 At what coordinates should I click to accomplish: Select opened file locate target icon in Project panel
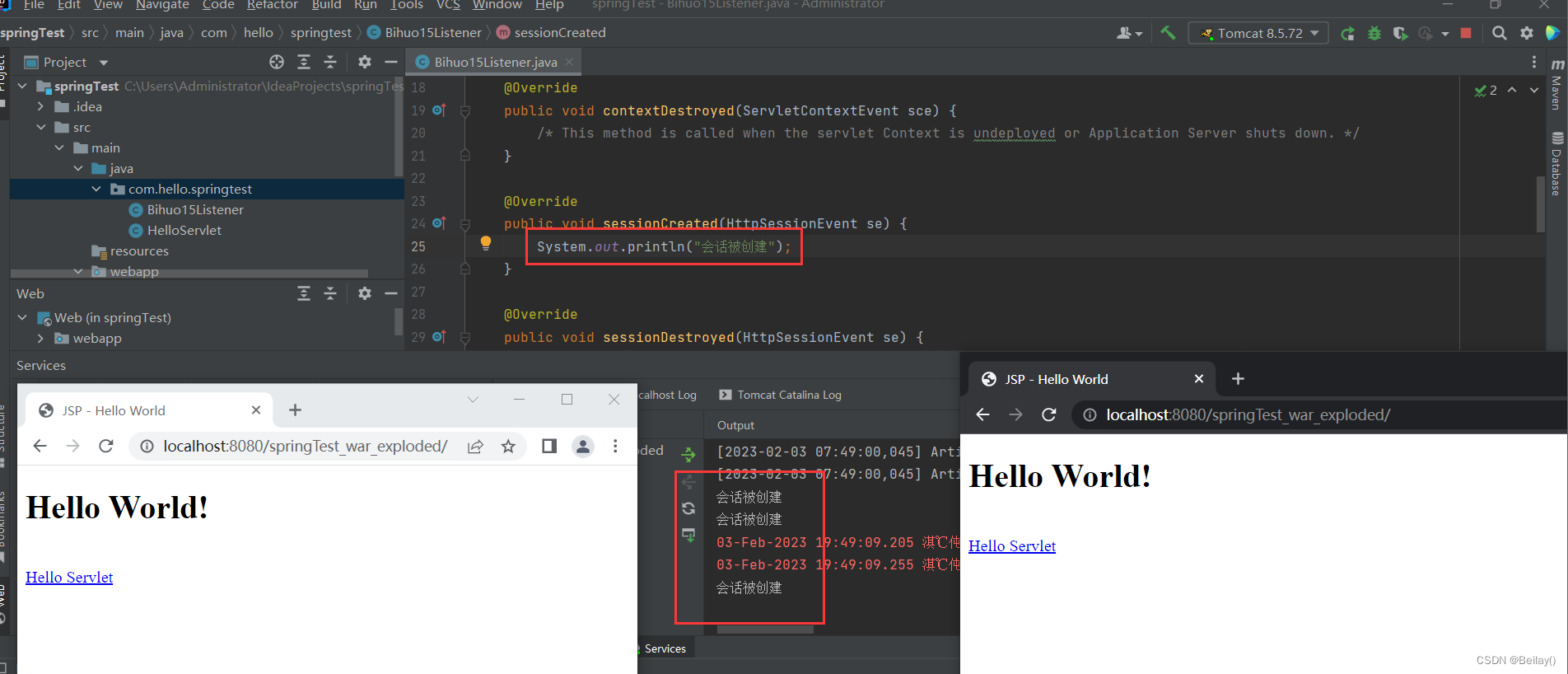click(277, 62)
